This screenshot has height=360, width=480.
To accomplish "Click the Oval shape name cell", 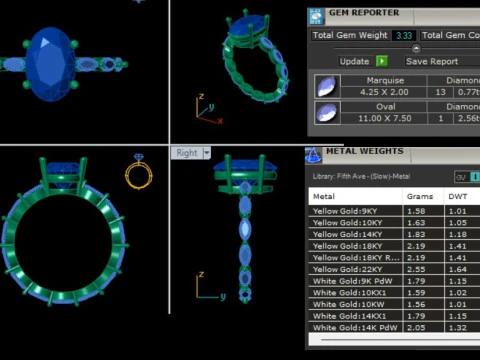I will [x=384, y=107].
